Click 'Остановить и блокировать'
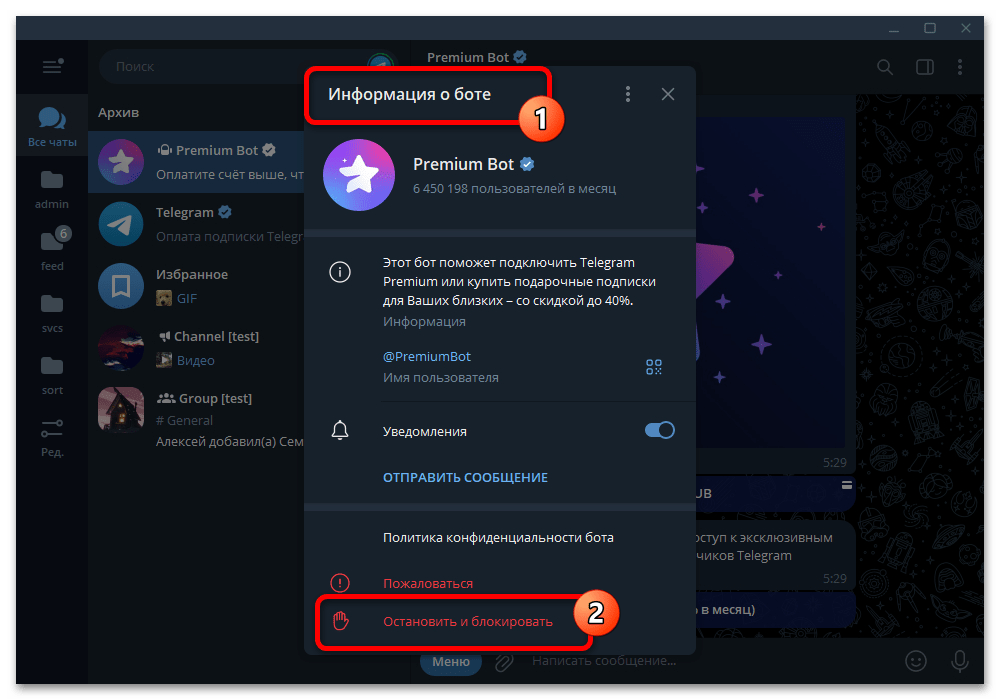The image size is (1000, 700). 467,622
